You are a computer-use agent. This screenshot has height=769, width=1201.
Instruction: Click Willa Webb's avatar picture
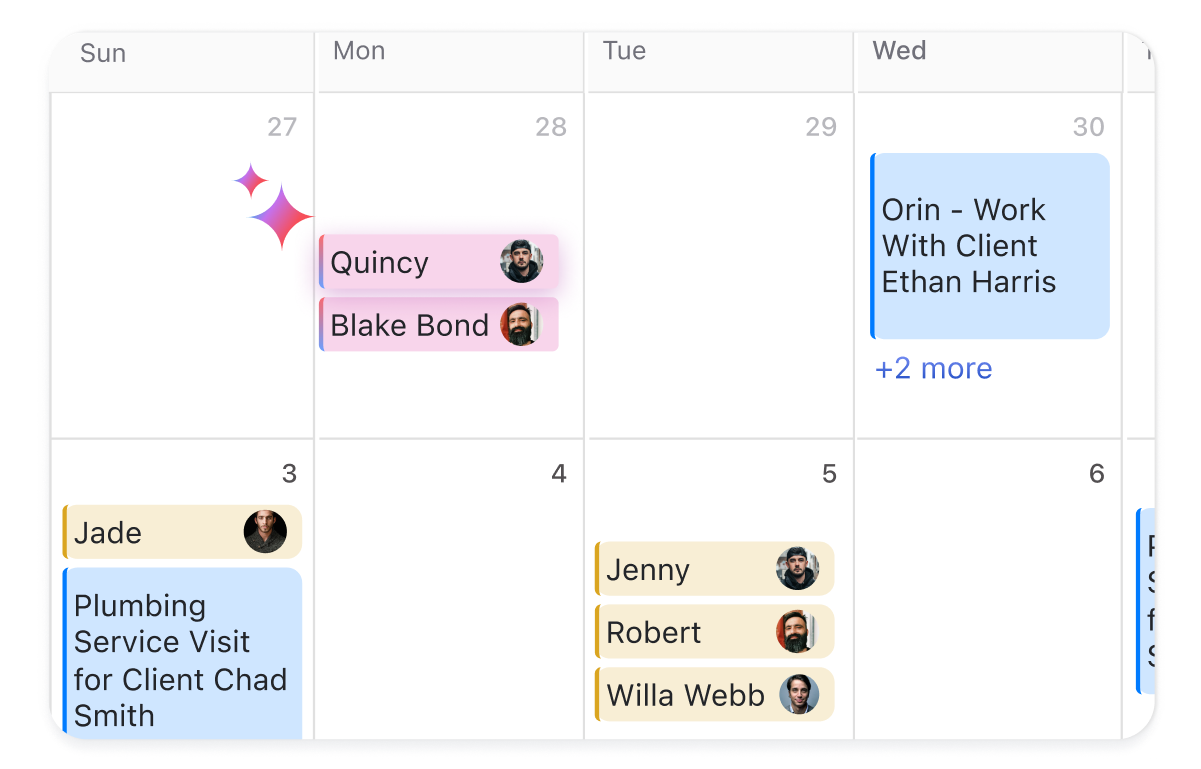click(x=798, y=695)
